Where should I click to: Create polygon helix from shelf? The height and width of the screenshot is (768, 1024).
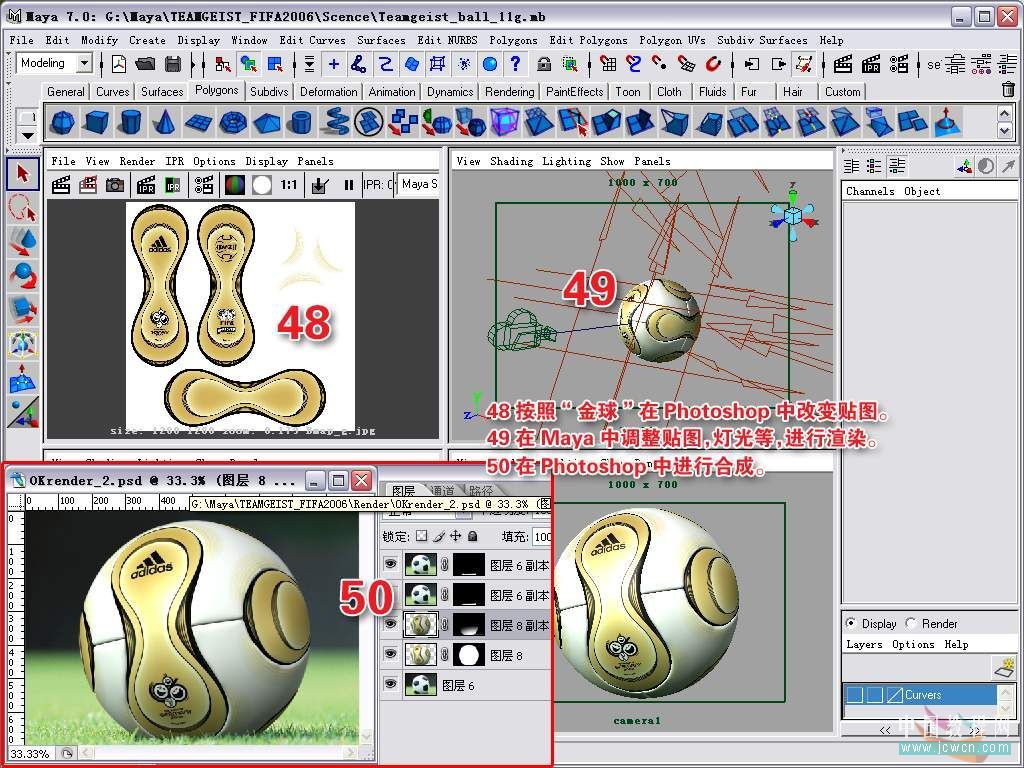tap(336, 122)
